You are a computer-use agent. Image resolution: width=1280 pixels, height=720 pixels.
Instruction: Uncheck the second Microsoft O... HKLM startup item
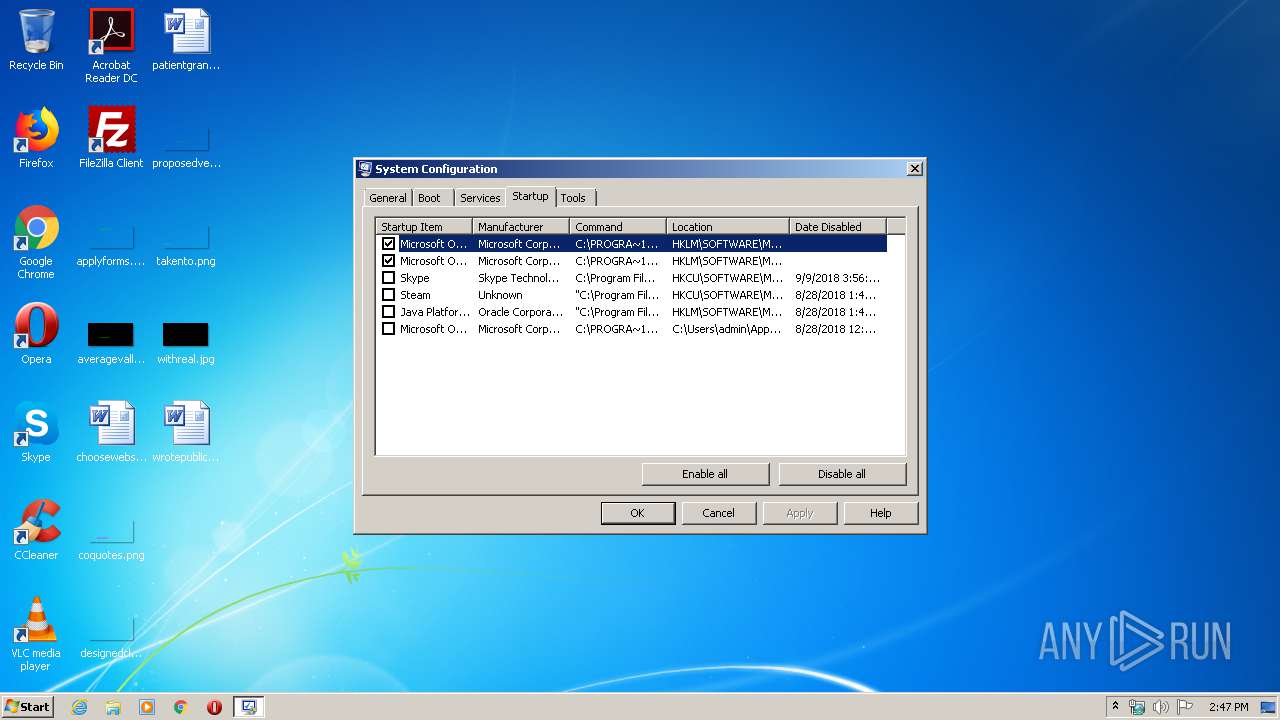(389, 260)
